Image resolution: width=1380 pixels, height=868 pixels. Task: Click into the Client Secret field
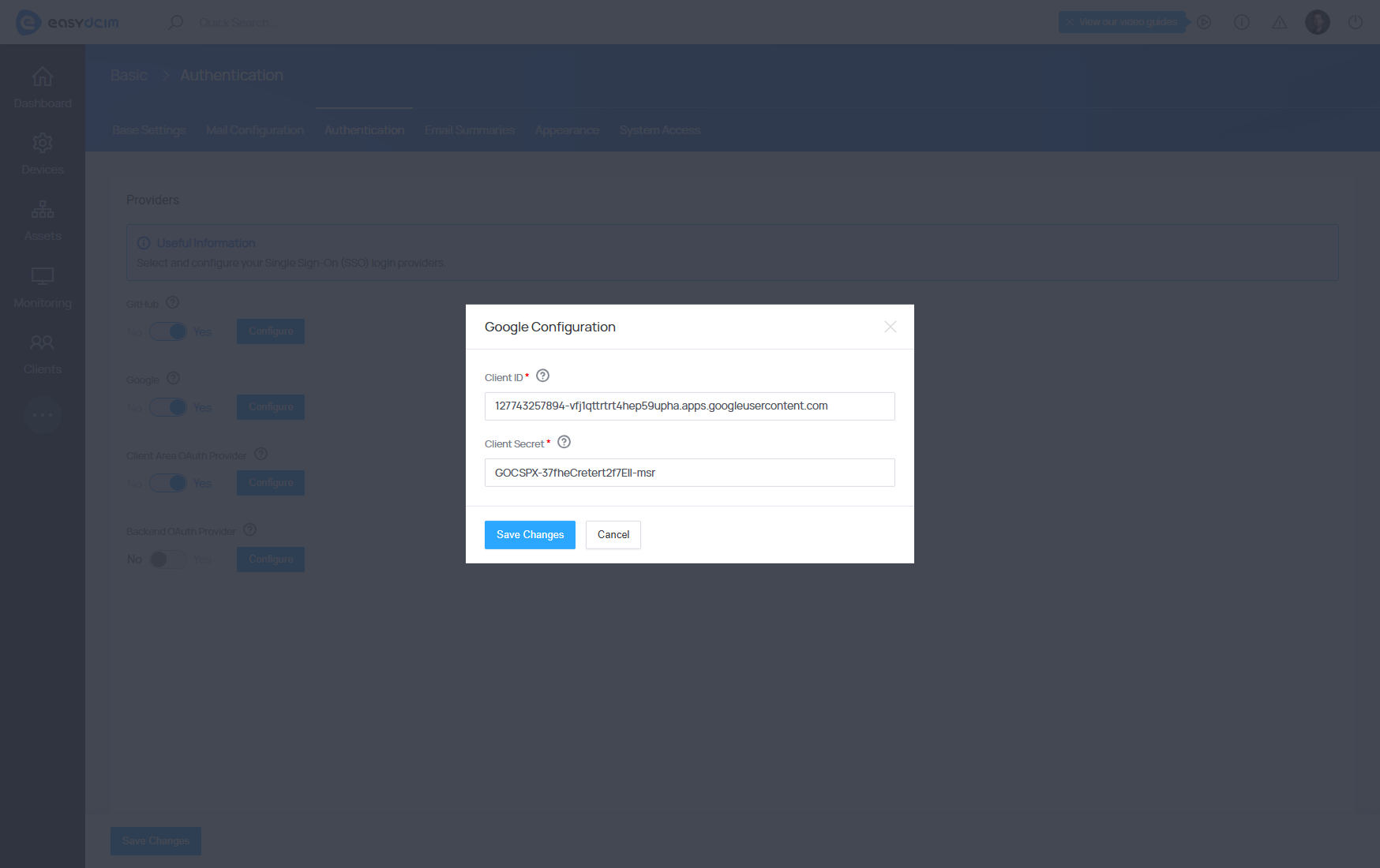(x=690, y=473)
